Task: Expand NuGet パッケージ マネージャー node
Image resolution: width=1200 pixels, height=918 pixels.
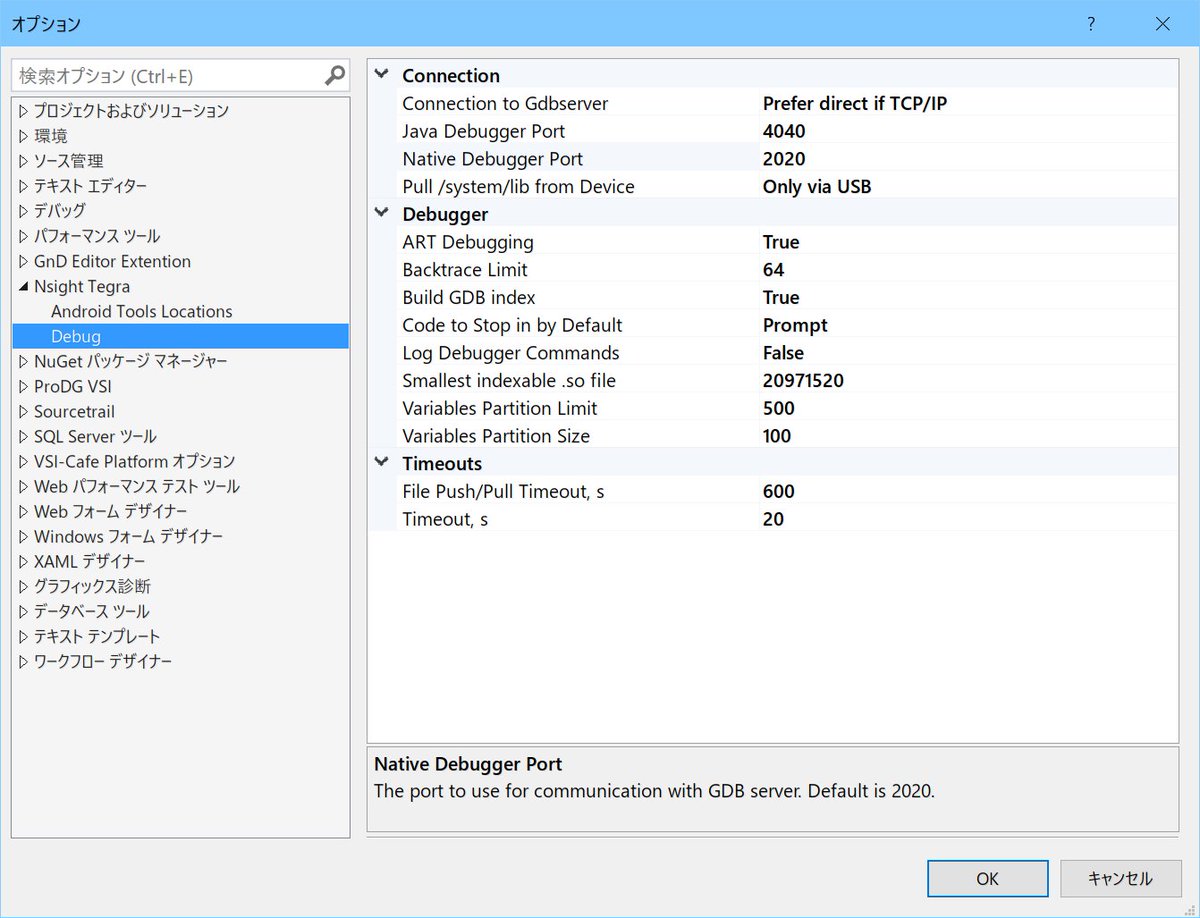Action: [x=24, y=361]
